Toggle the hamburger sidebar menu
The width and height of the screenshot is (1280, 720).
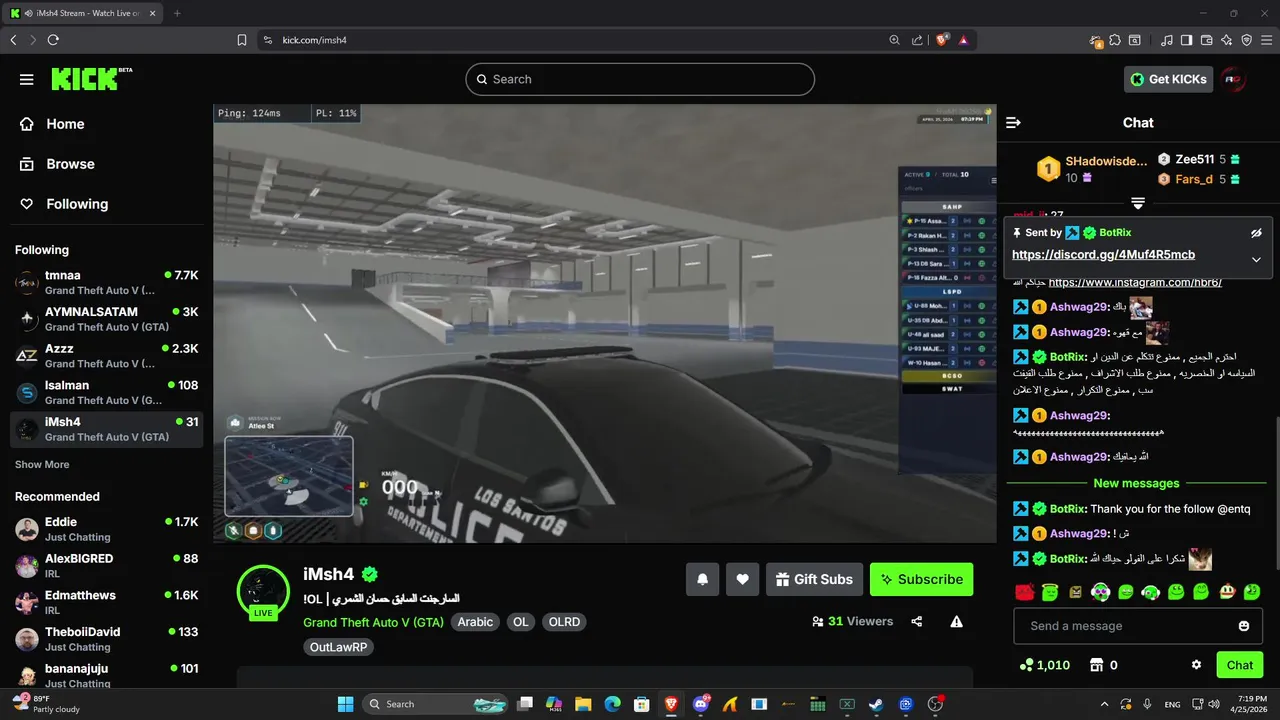click(x=27, y=79)
